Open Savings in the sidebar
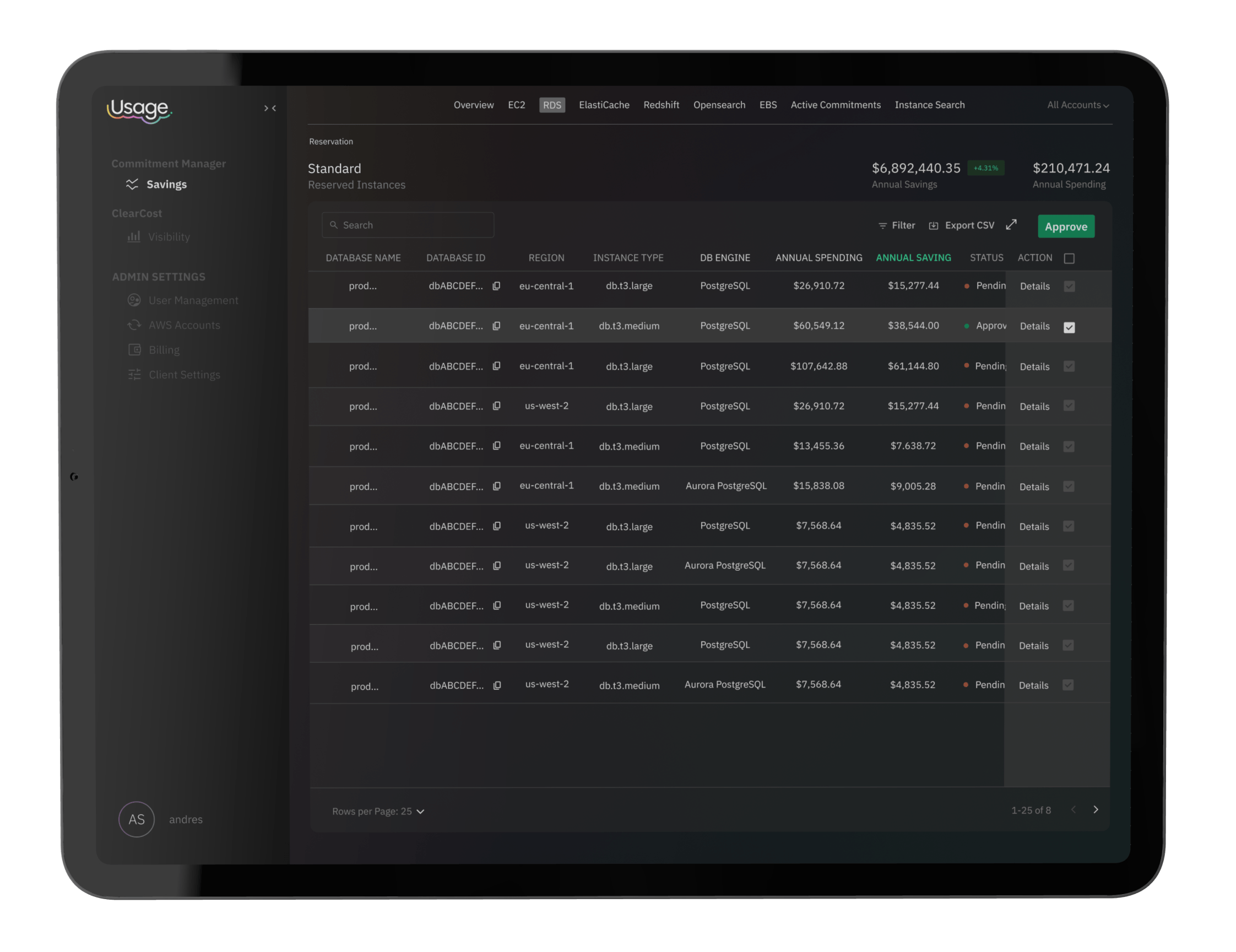This screenshot has width=1236, height=952. 166,185
